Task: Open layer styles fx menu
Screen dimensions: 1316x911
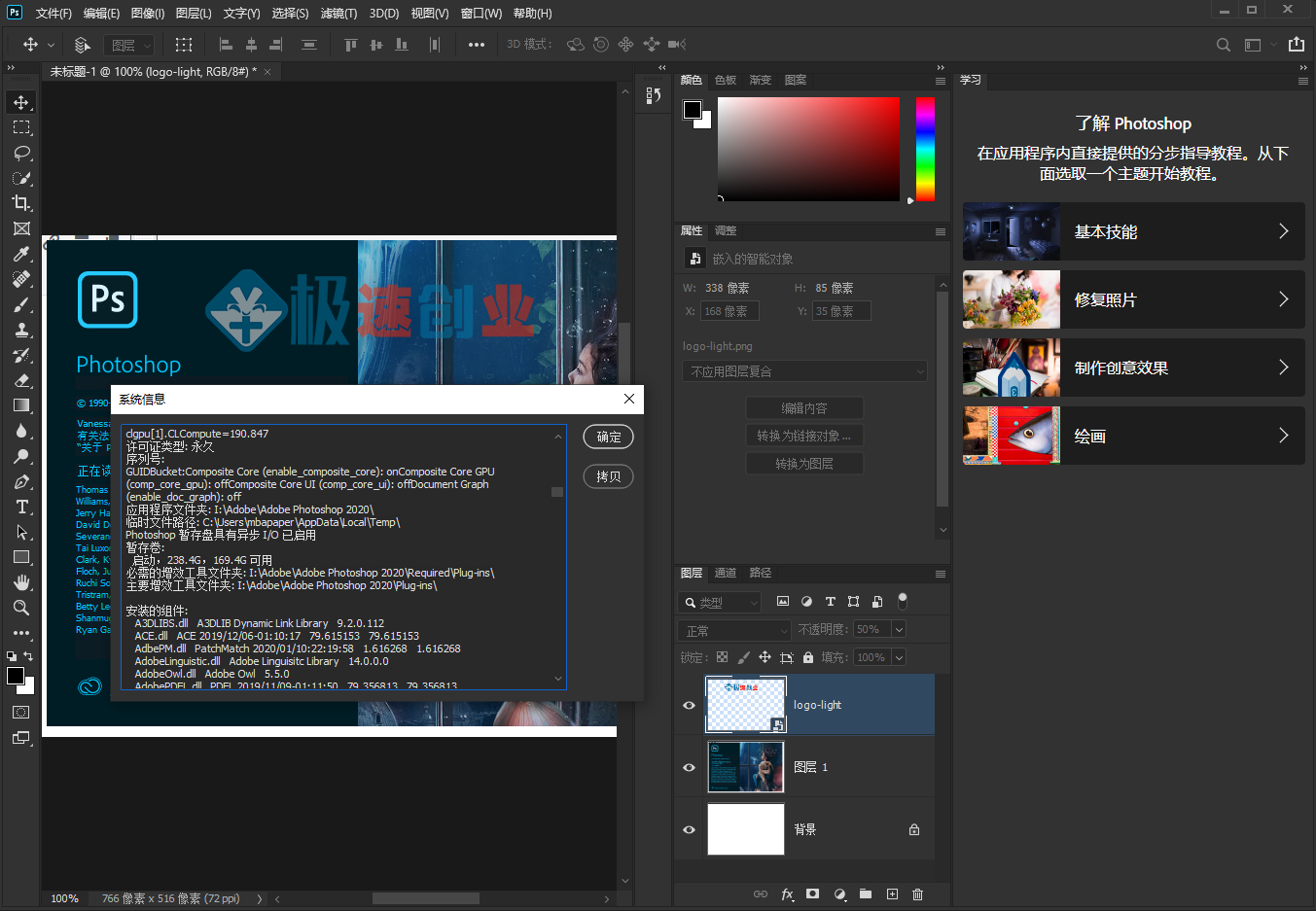Action: (787, 894)
